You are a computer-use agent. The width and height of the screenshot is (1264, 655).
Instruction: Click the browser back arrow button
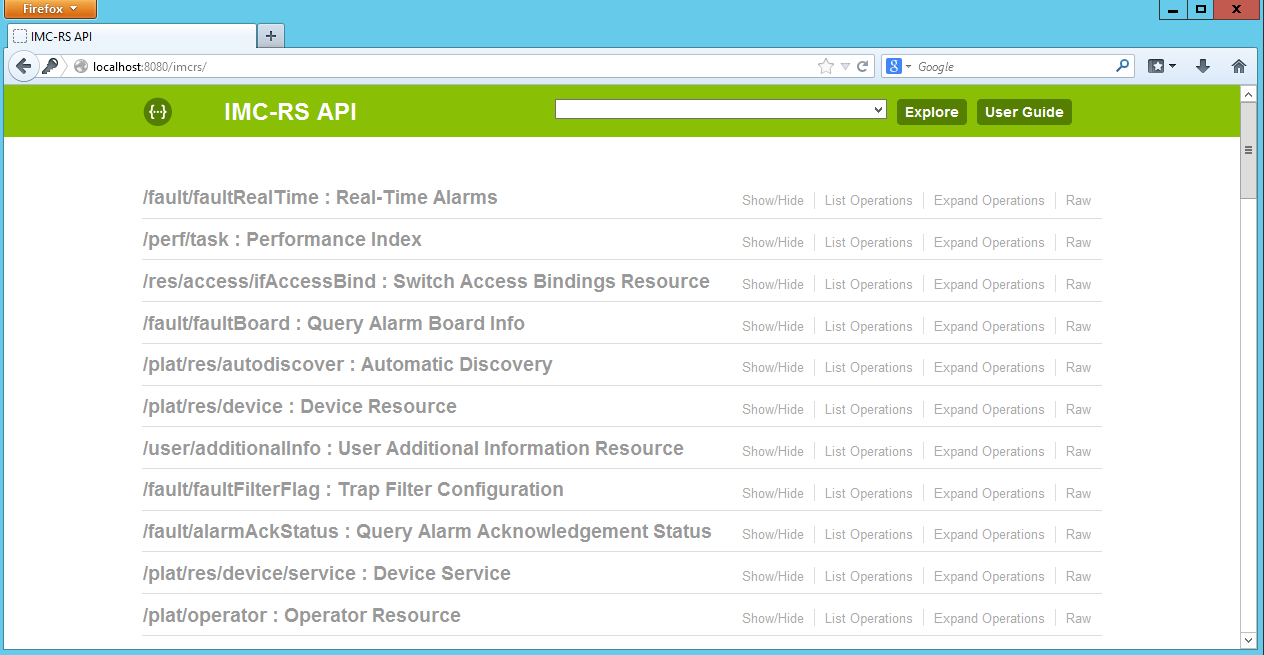24,66
